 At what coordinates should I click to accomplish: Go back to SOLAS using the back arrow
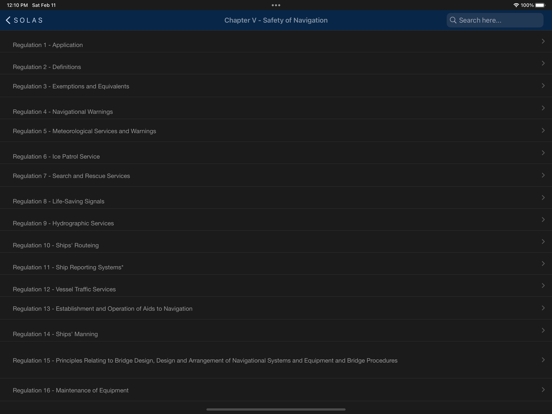[x=8, y=20]
